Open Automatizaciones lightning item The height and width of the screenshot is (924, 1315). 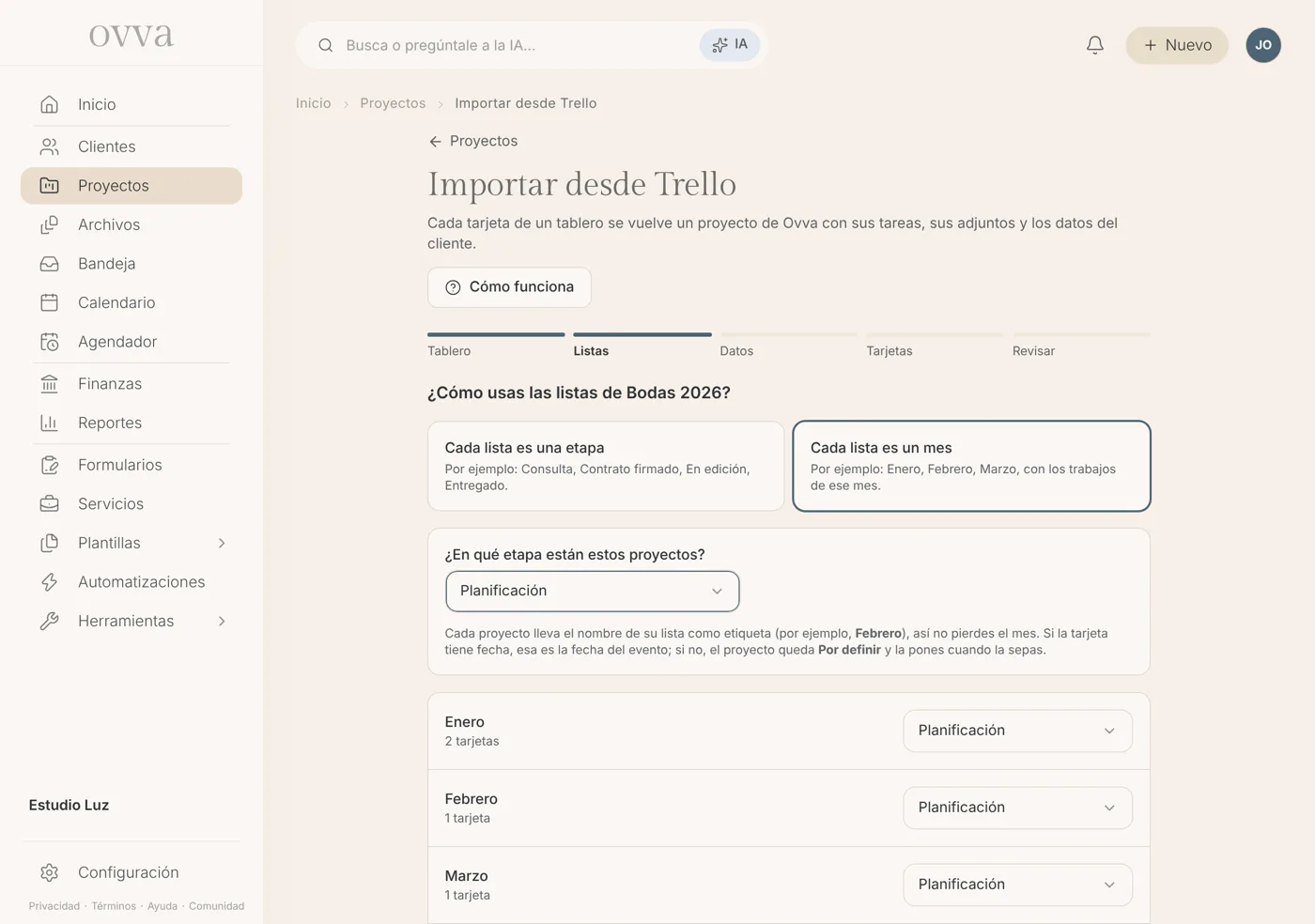[x=131, y=582]
